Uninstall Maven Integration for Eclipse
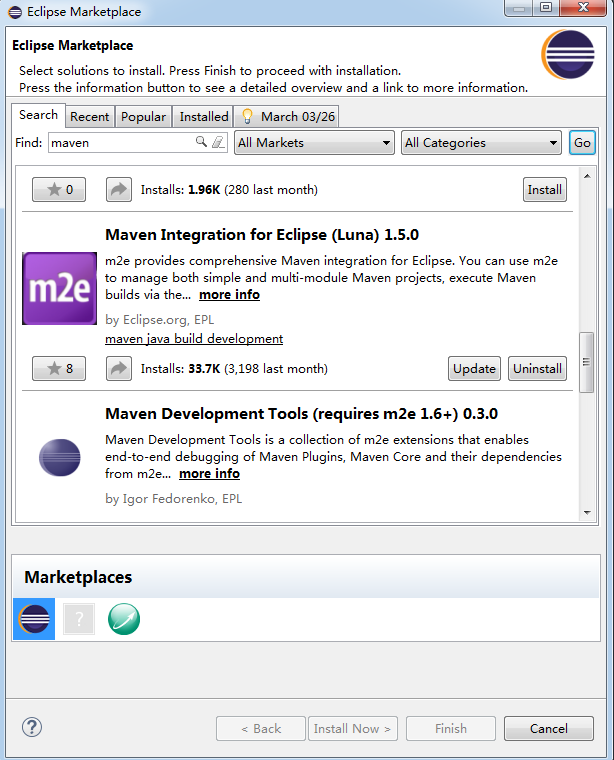The height and width of the screenshot is (760, 614). click(537, 369)
